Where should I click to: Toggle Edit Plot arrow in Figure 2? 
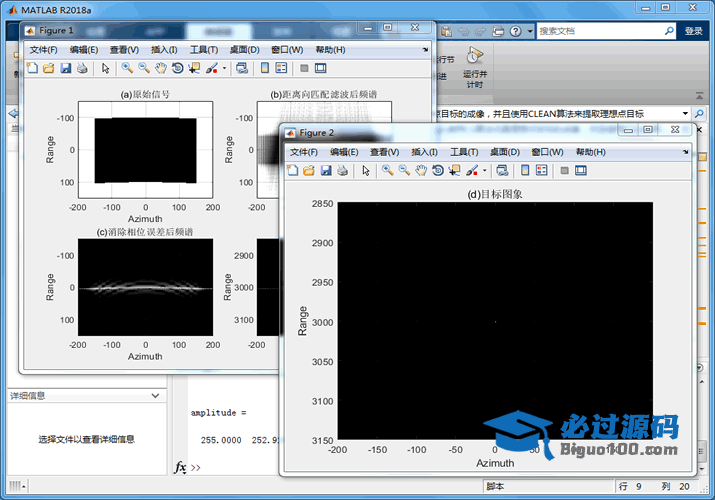click(366, 171)
